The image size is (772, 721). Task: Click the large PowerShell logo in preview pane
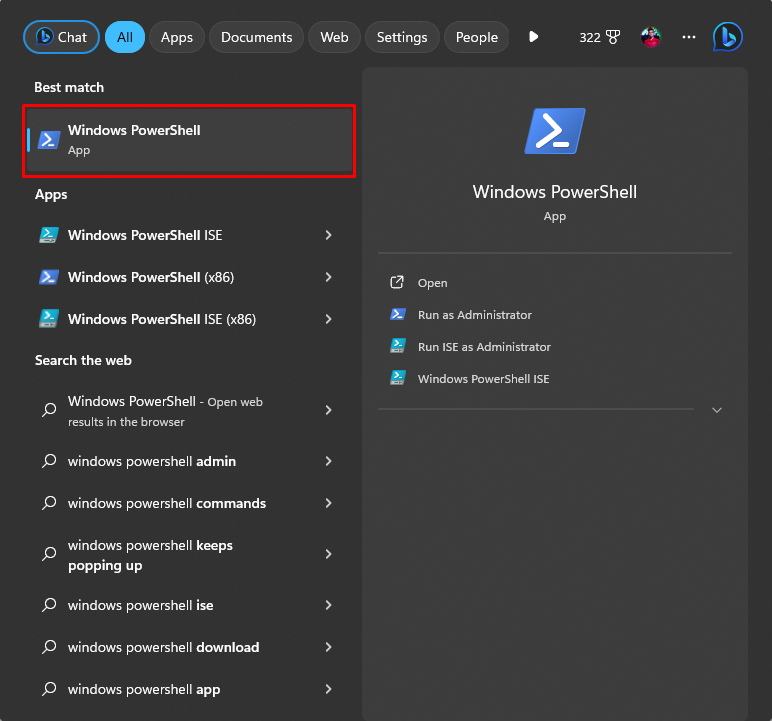click(x=555, y=131)
